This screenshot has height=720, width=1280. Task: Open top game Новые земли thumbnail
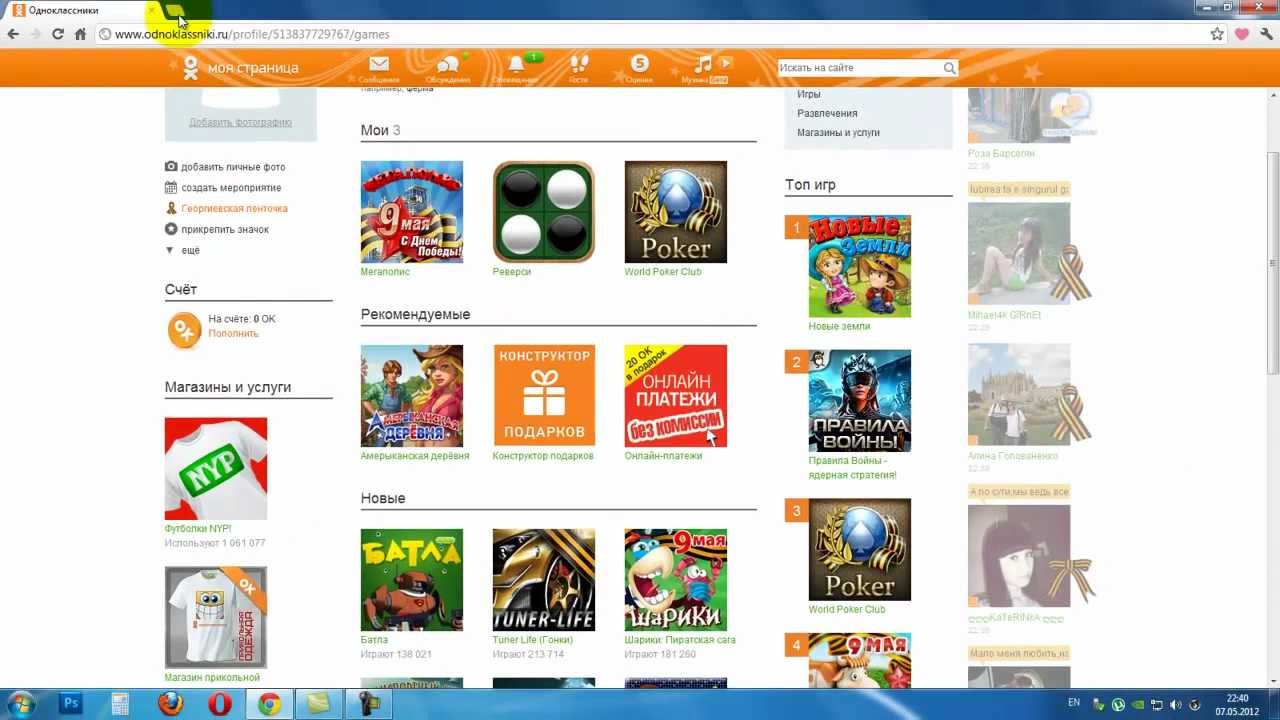[860, 266]
